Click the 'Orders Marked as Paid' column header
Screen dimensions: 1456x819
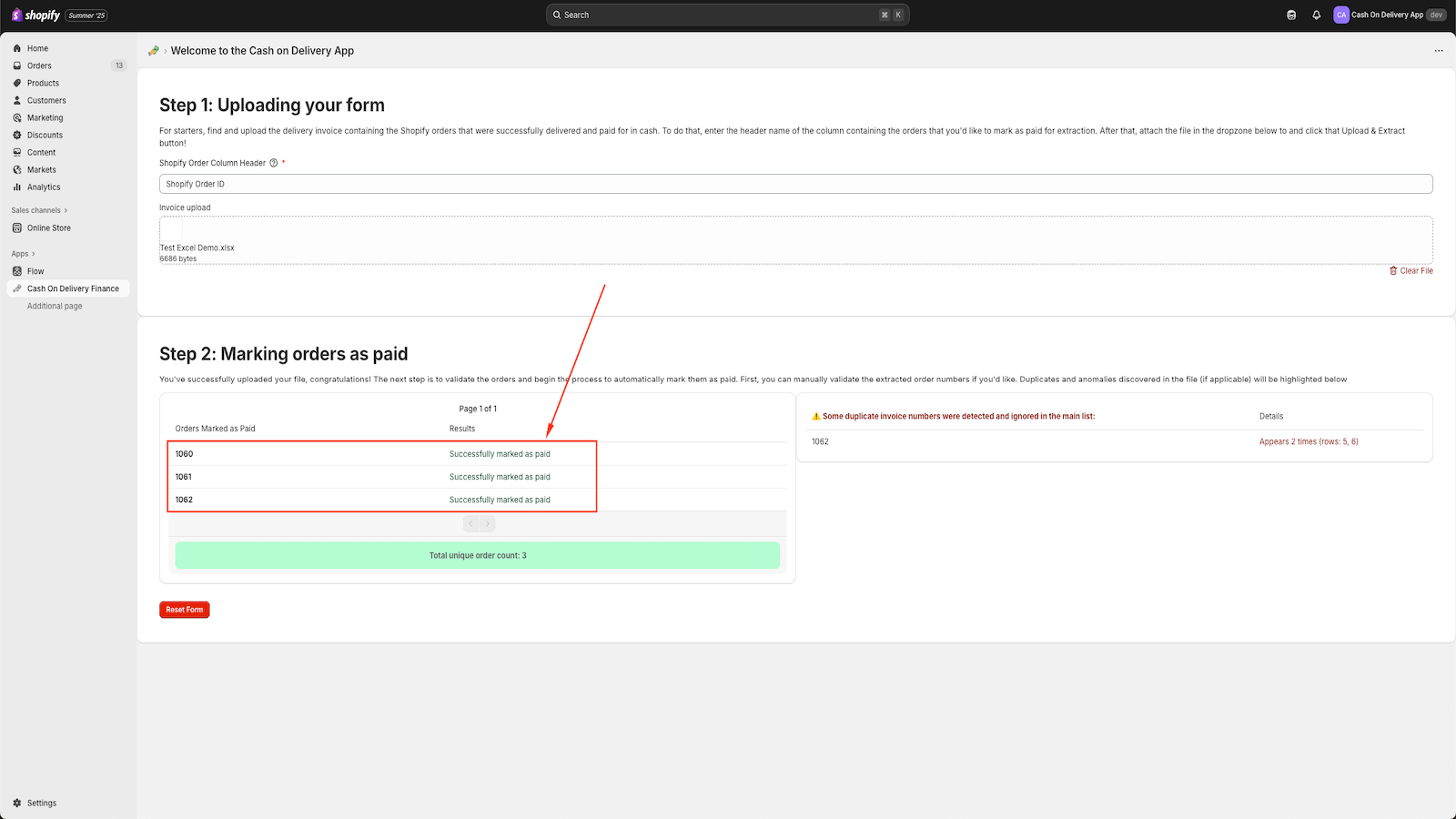(216, 429)
